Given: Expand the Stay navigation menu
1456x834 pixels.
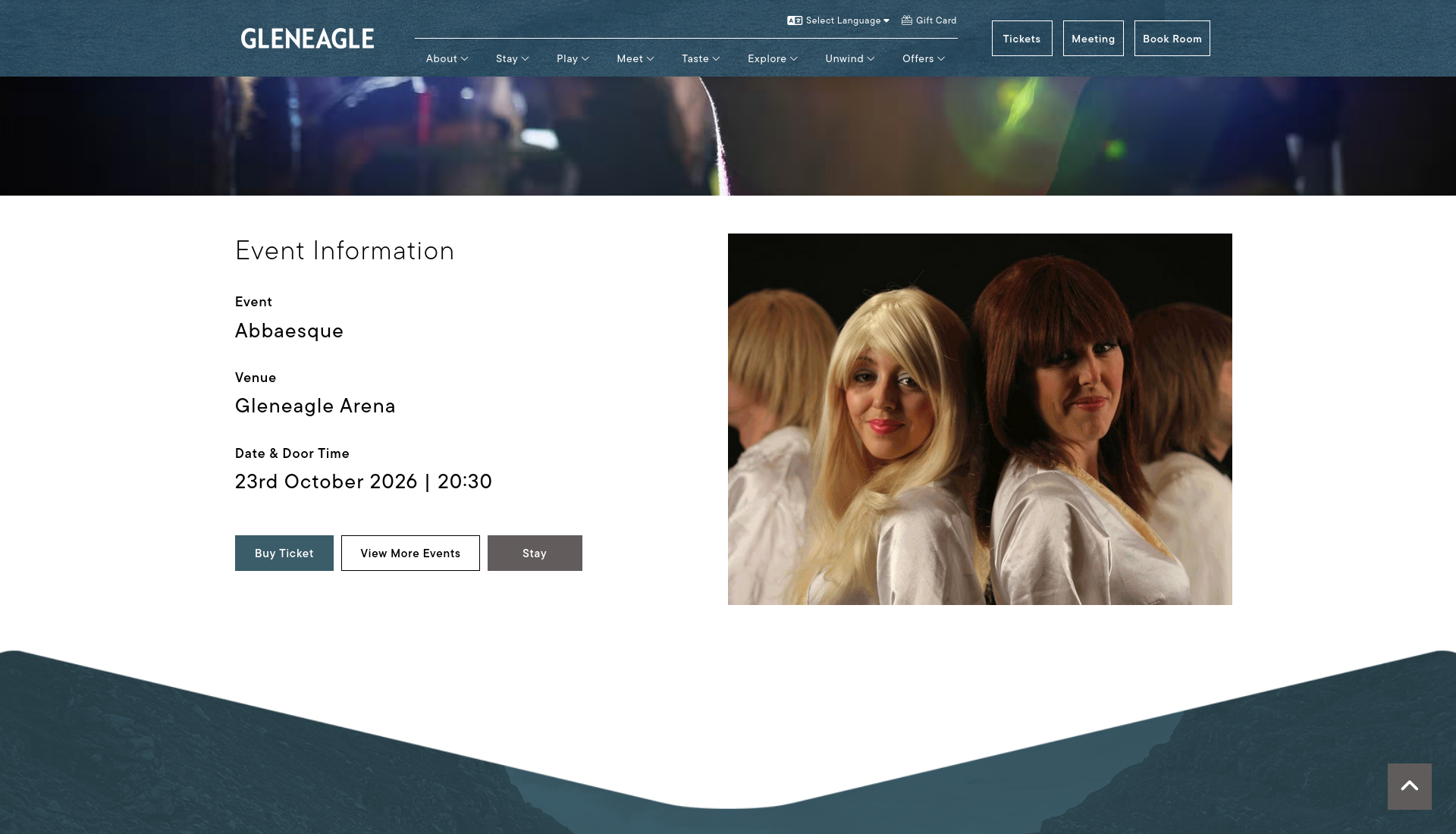Looking at the screenshot, I should pyautogui.click(x=512, y=58).
